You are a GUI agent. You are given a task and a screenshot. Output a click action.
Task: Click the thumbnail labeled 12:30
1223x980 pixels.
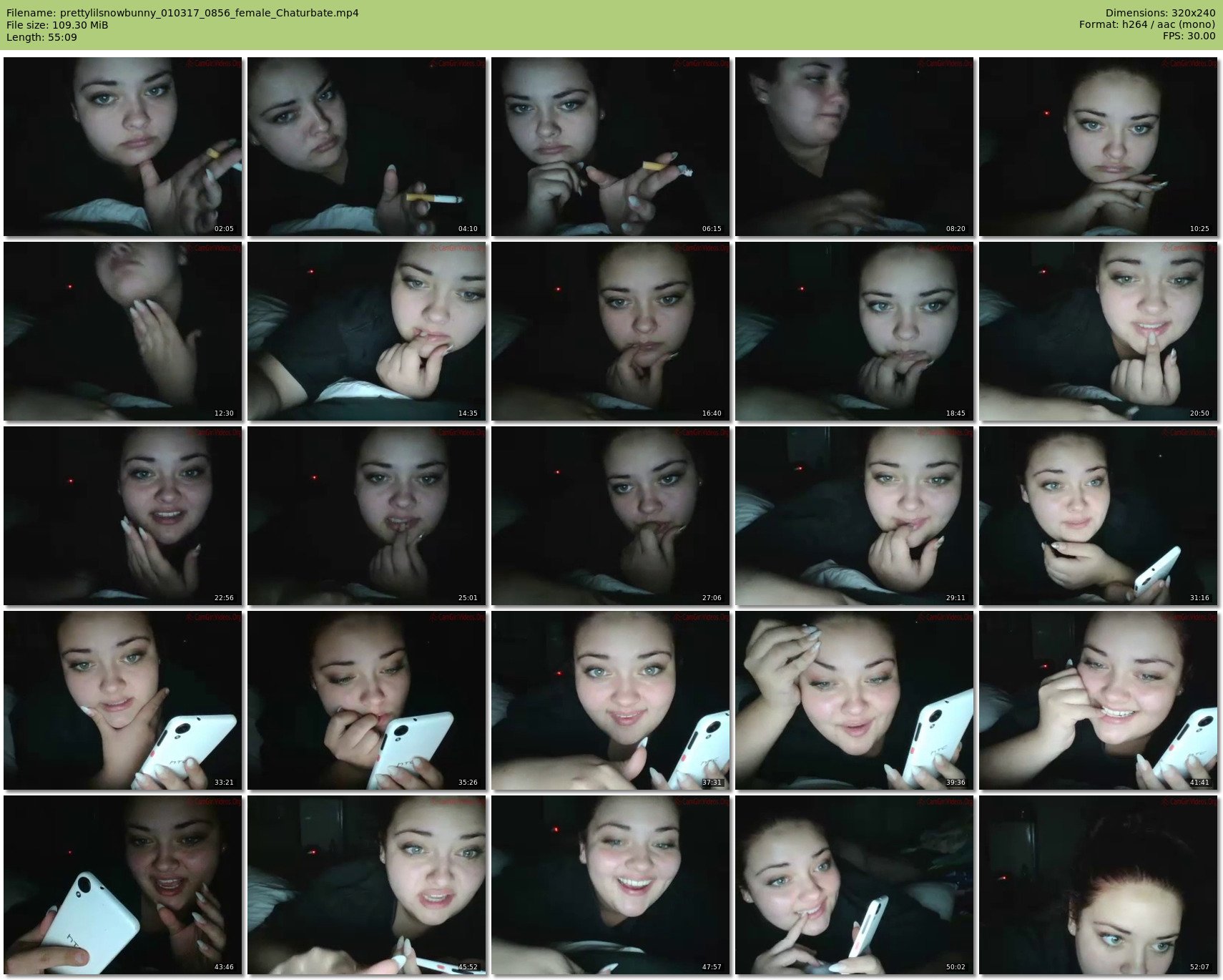[x=122, y=331]
